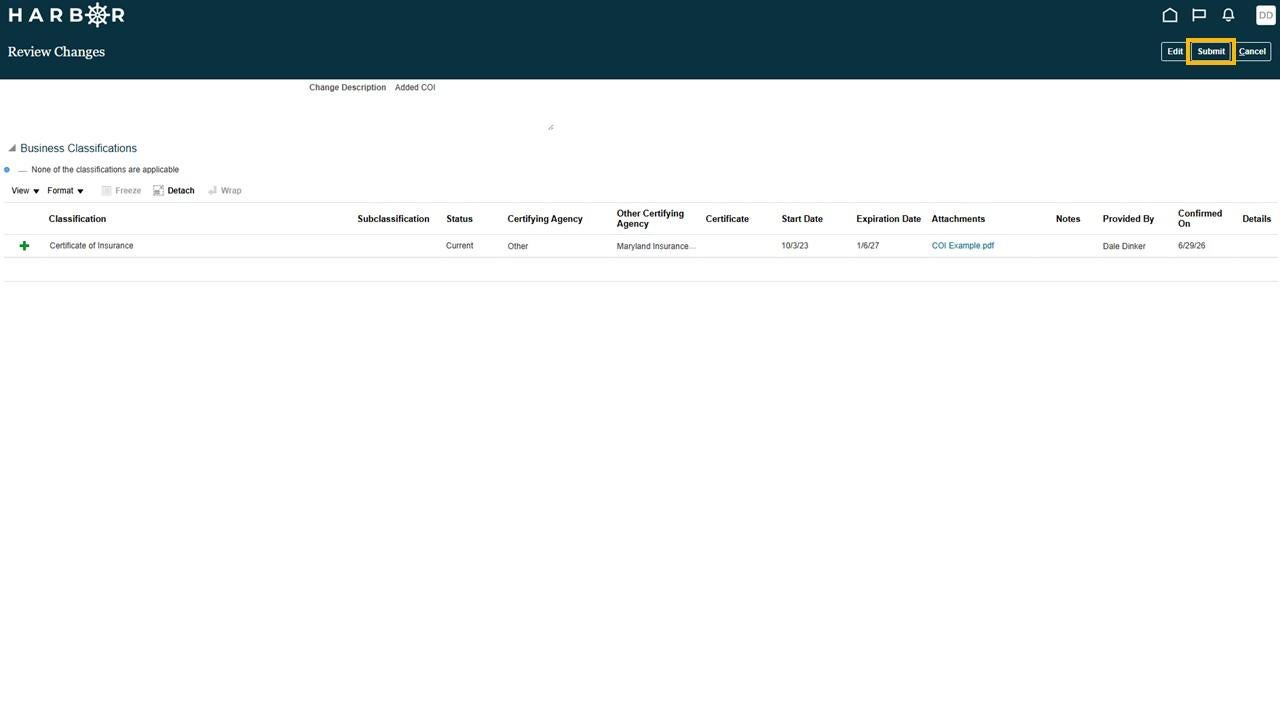Image resolution: width=1280 pixels, height=720 pixels.
Task: Open the View dropdown menu
Action: pos(25,191)
